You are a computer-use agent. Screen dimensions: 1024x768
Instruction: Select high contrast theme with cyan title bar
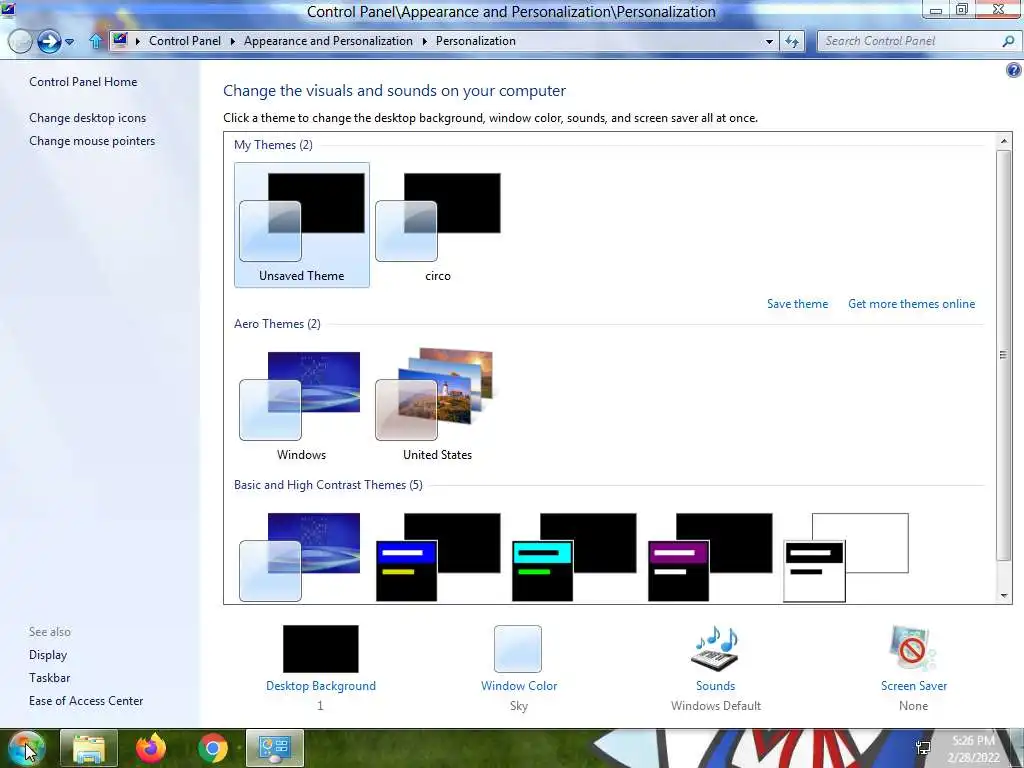point(574,557)
